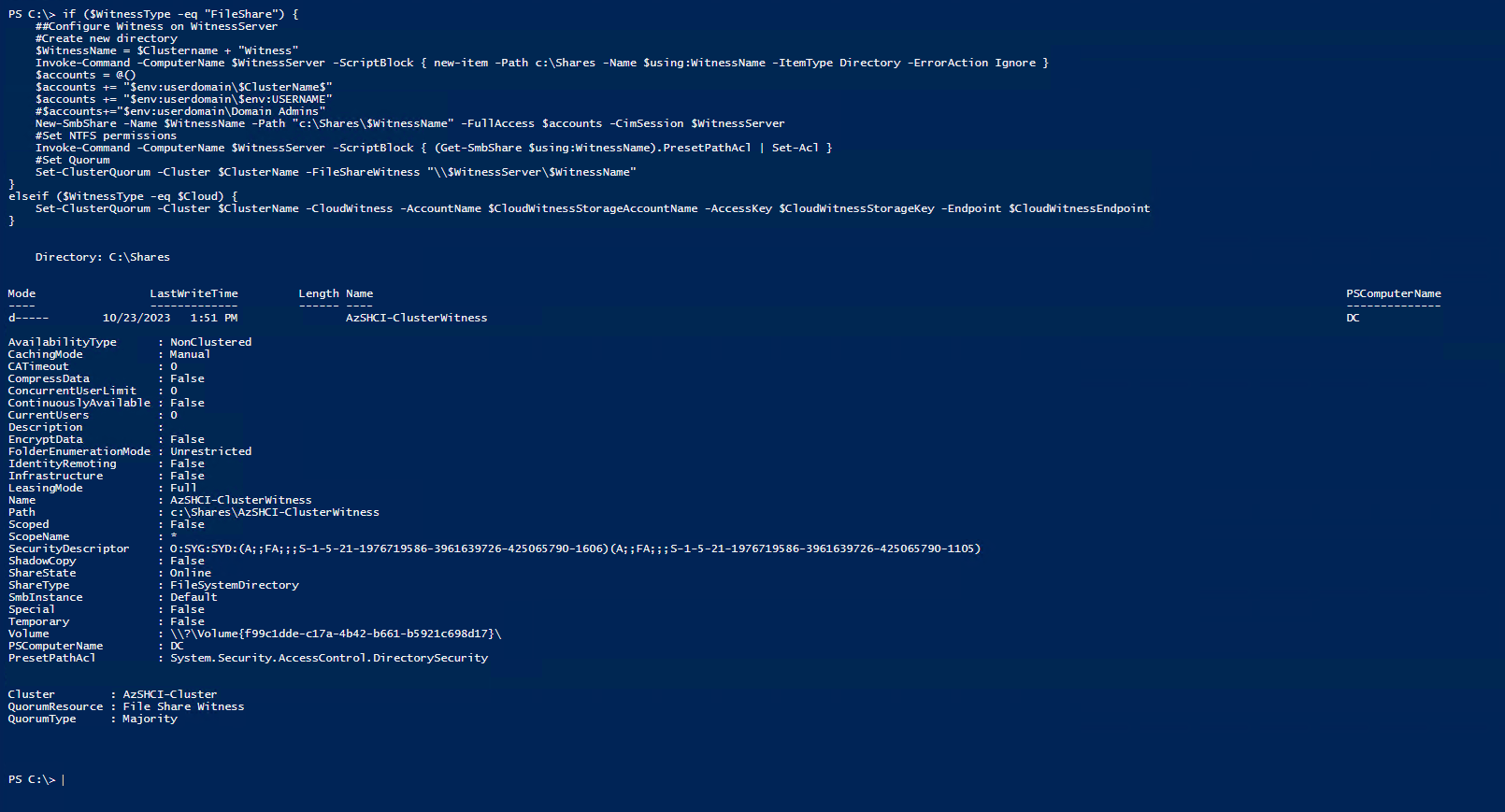This screenshot has height=812, width=1505.
Task: Click the blinking cursor at the bottom PS C:\> prompt
Action: point(64,780)
